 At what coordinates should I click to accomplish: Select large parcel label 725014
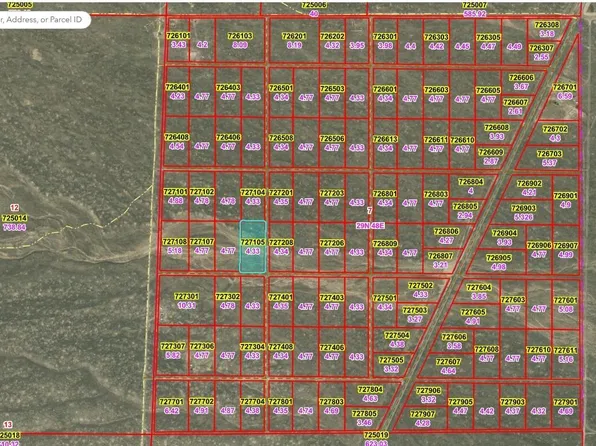tap(14, 219)
